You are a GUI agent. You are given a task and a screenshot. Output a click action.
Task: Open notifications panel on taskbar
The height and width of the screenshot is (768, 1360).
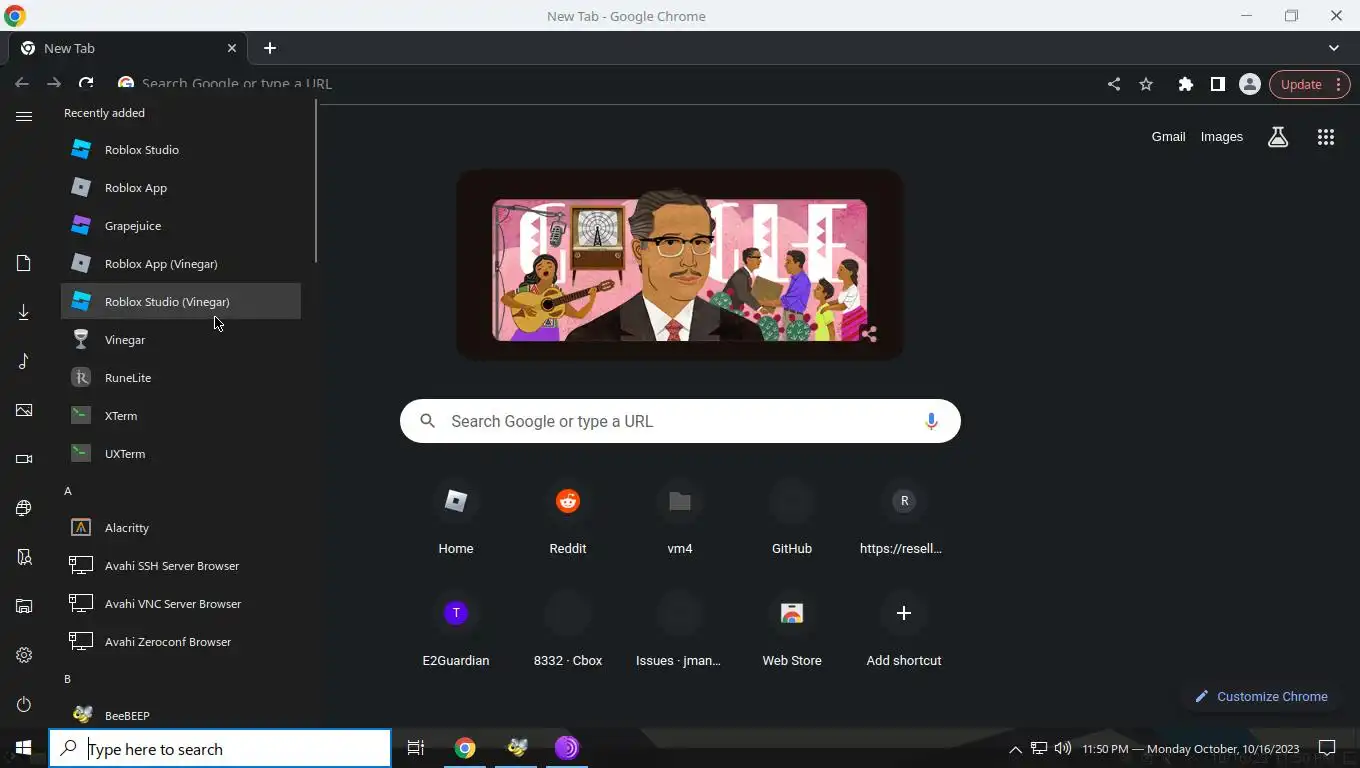[1327, 748]
